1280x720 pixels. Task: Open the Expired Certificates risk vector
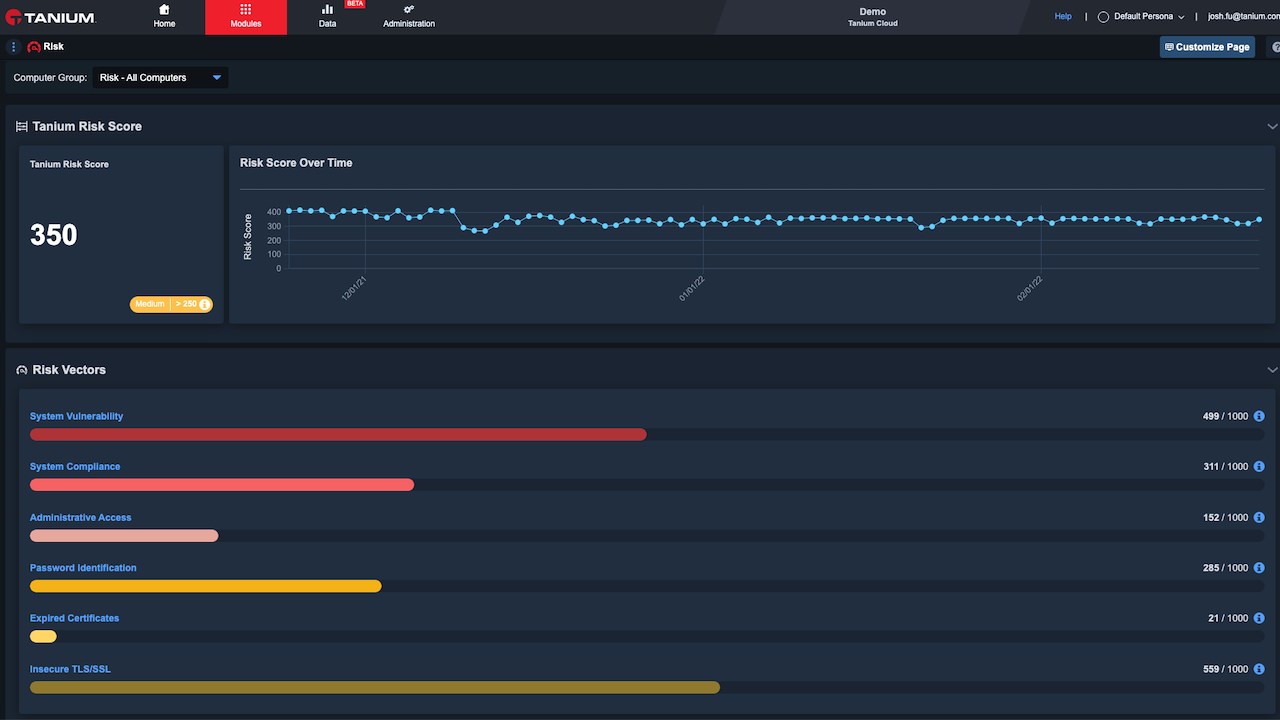(74, 618)
